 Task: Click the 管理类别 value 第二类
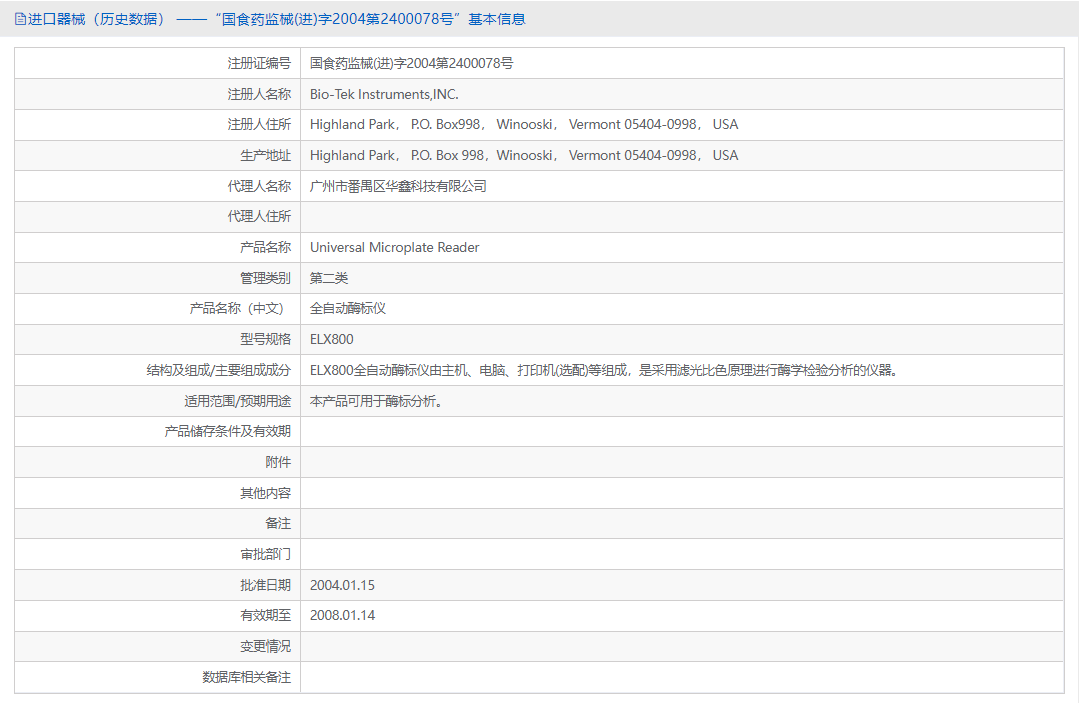click(329, 278)
